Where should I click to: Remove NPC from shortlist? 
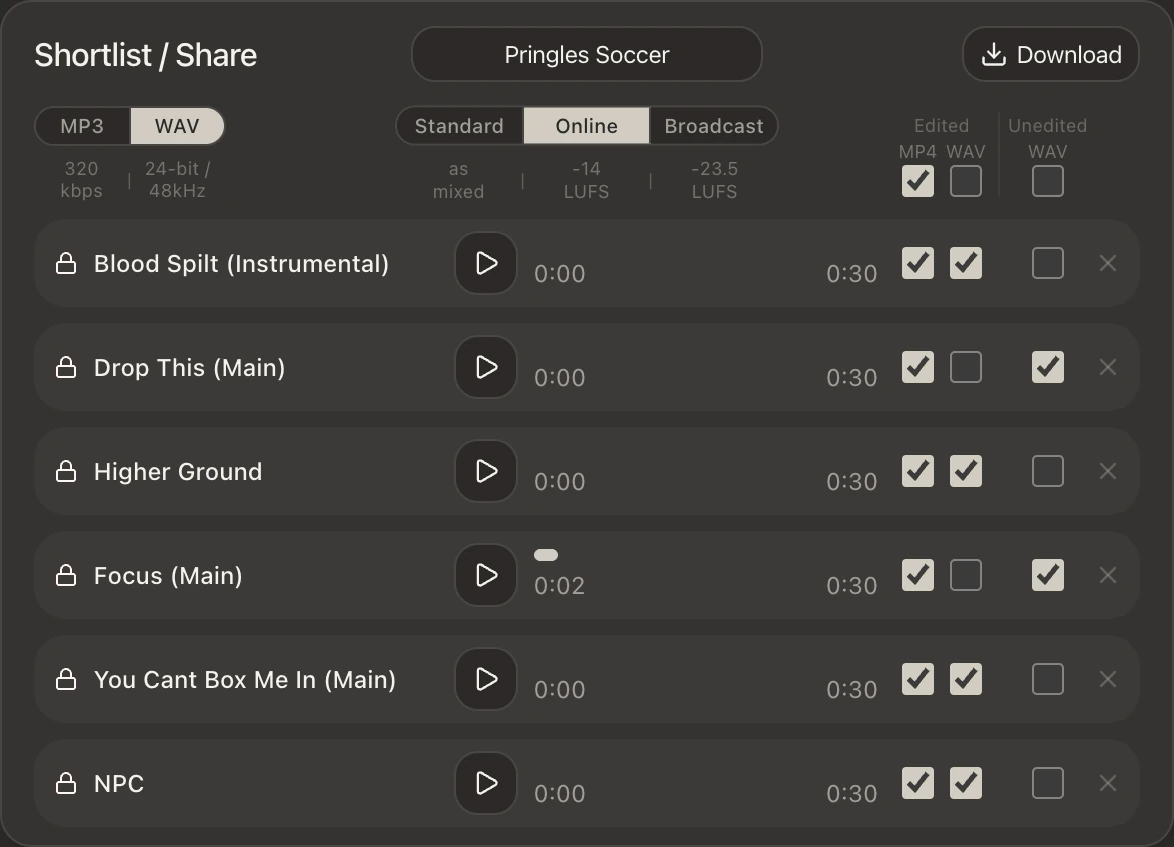(x=1107, y=783)
